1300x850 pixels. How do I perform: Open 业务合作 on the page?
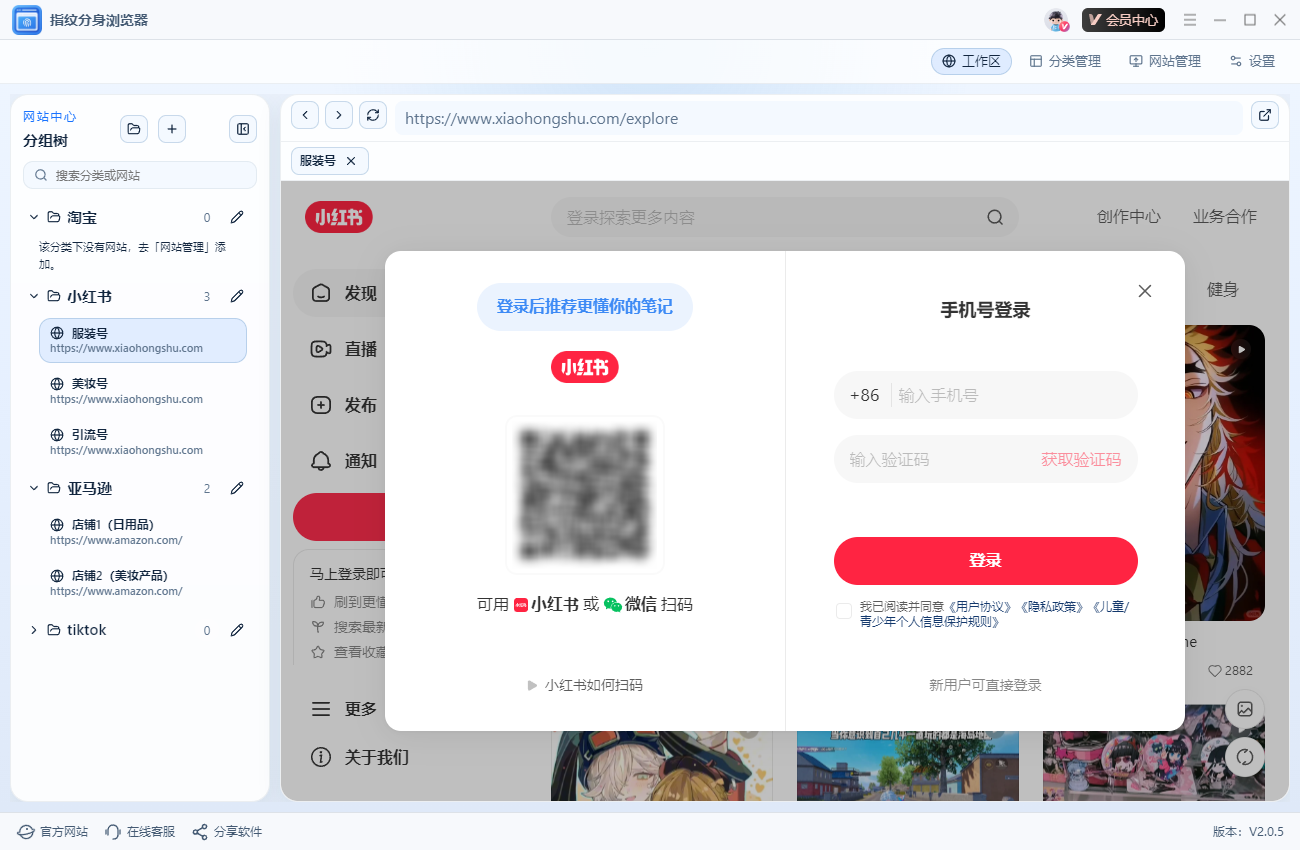1224,217
